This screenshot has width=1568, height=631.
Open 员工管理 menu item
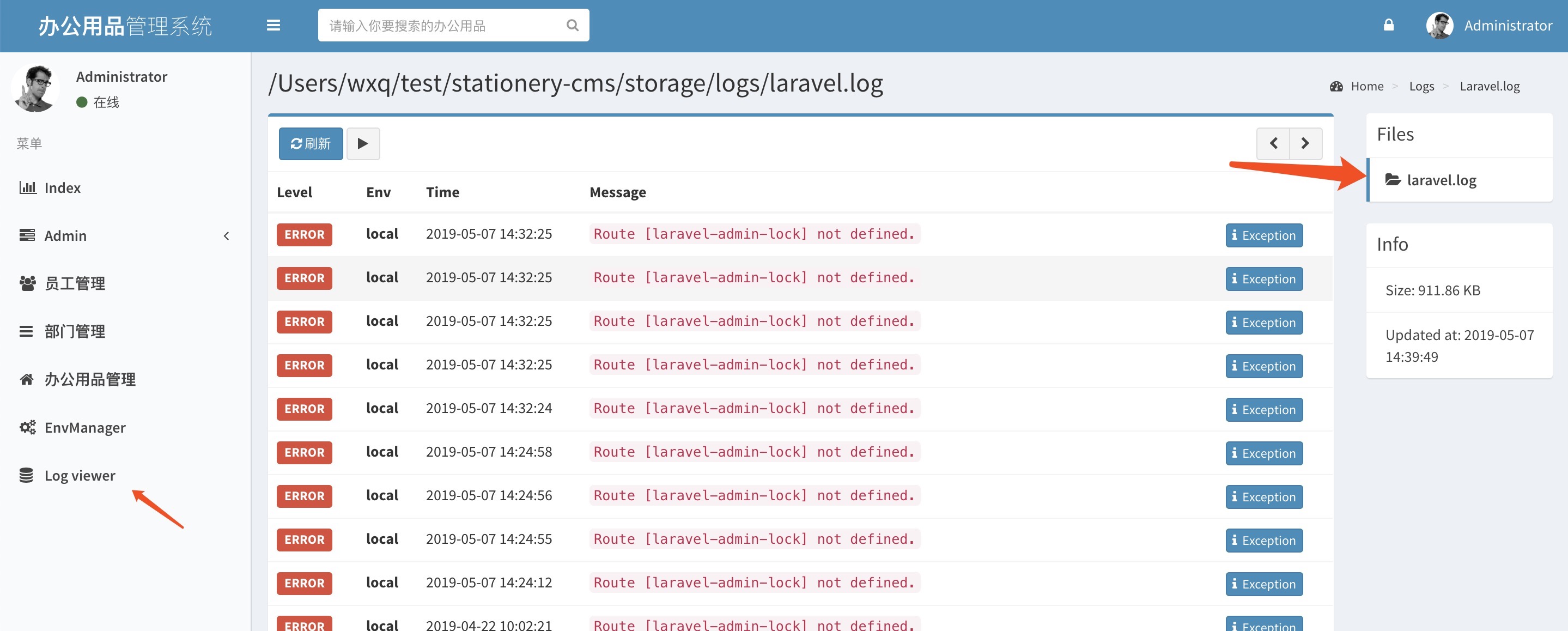click(x=74, y=283)
